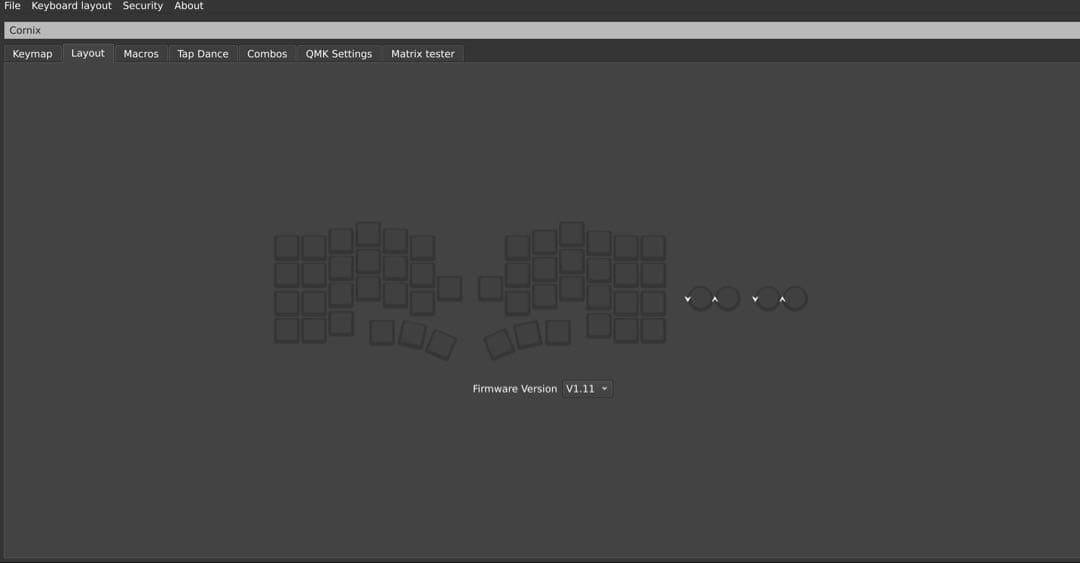
Task: Open the Keyboard layout menu
Action: tap(71, 6)
